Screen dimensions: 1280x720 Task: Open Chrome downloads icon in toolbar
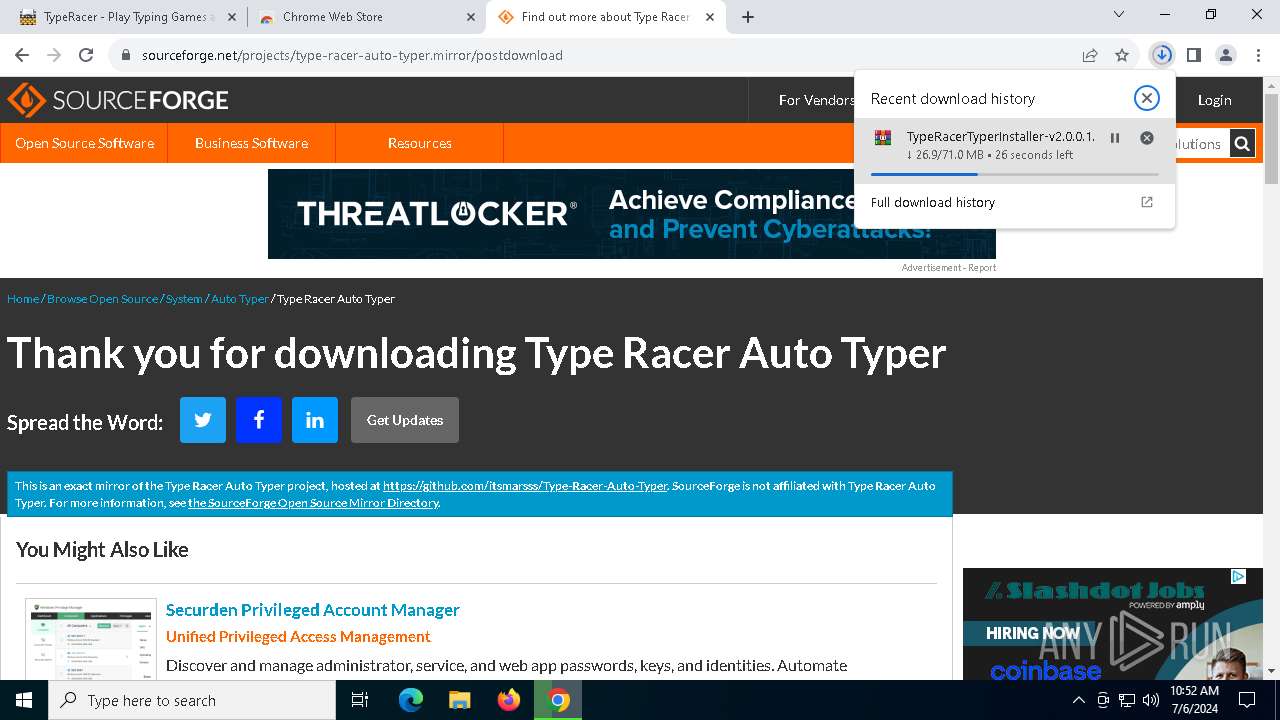[1162, 55]
